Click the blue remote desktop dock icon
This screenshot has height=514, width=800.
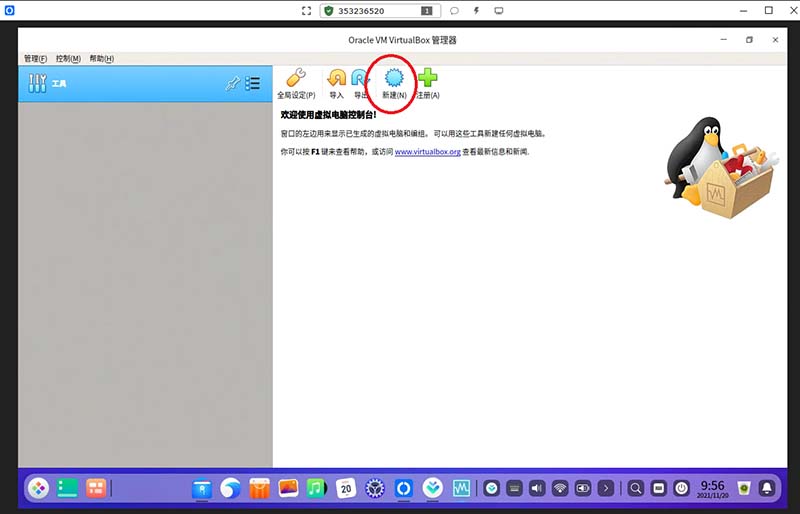[x=404, y=488]
